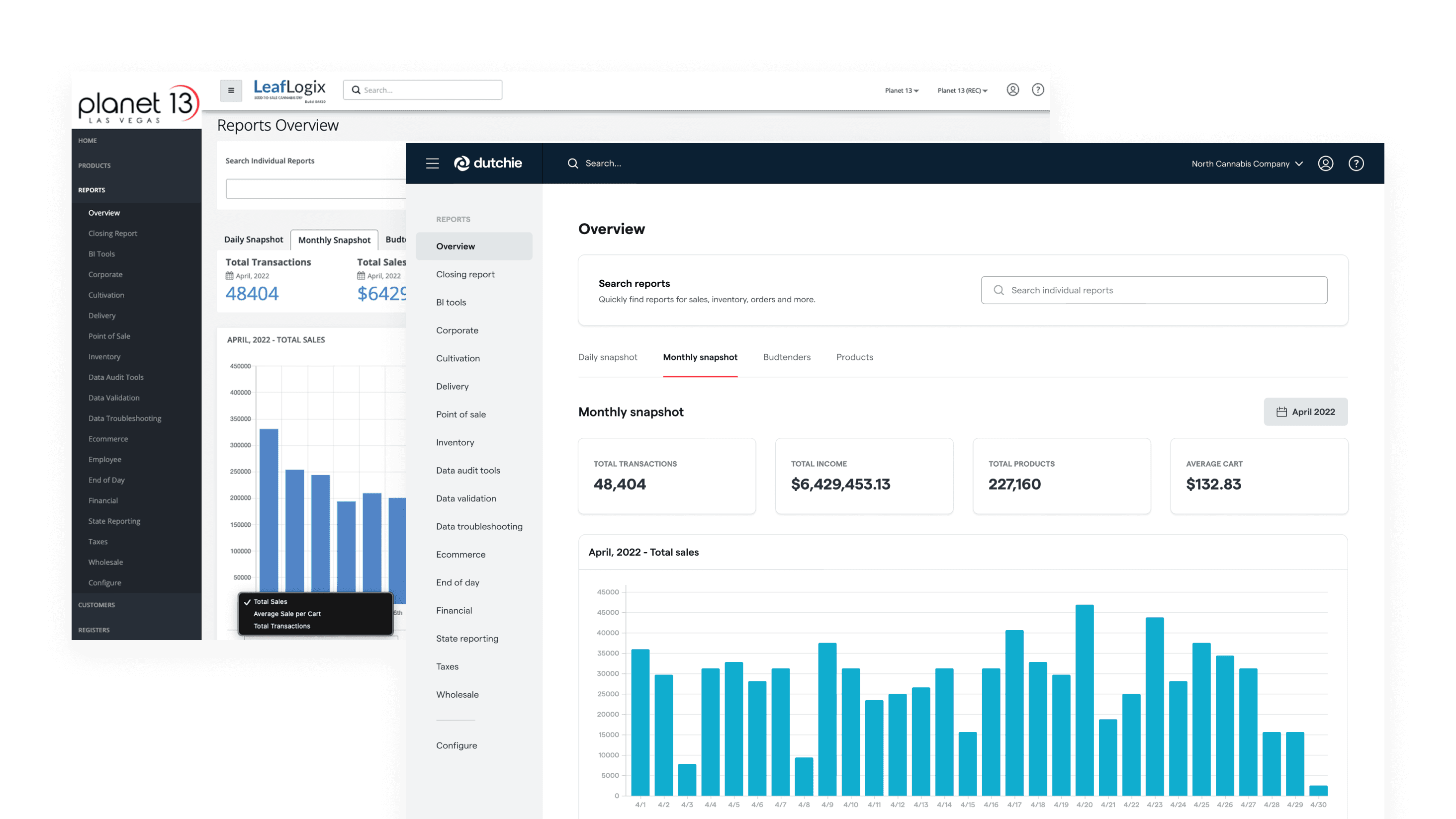
Task: Click the LeafLogix user profile icon
Action: tap(1013, 90)
